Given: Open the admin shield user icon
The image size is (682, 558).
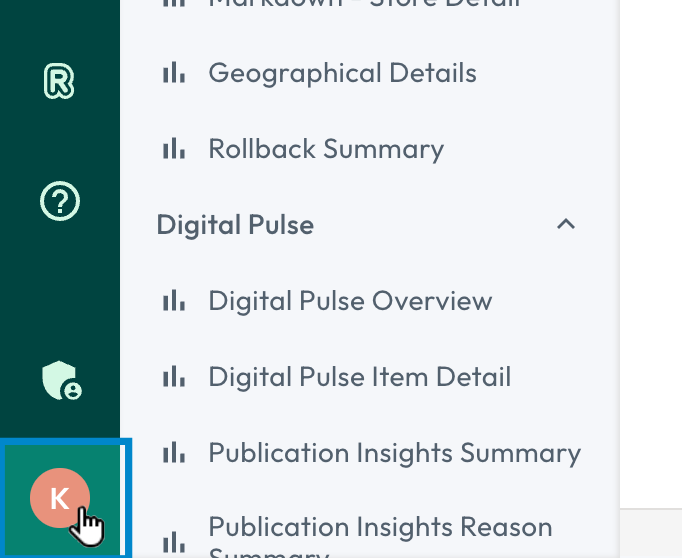Looking at the screenshot, I should coord(62,380).
